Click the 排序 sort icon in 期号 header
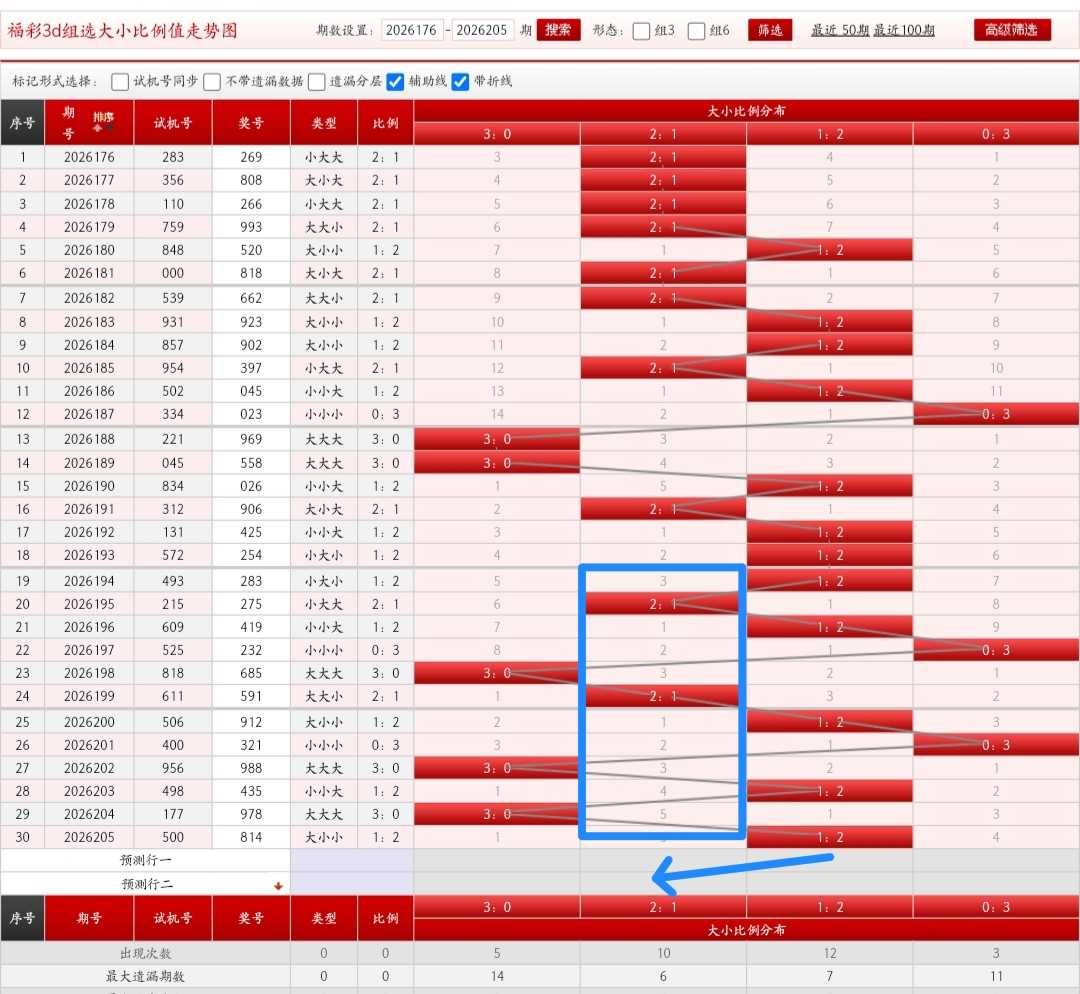Screen dimensions: 1080x994 click(x=103, y=121)
